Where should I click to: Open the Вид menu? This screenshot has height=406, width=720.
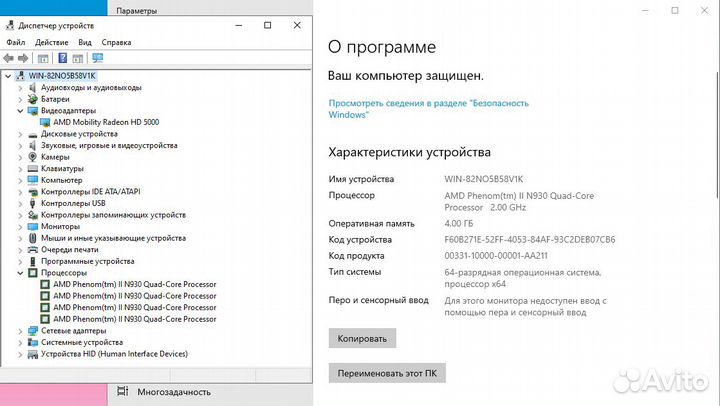[x=84, y=42]
